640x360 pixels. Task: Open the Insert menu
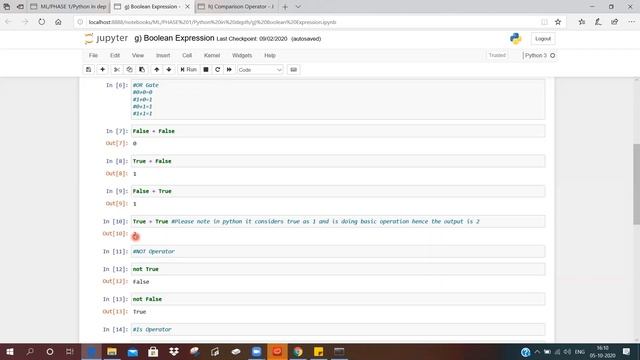(x=163, y=56)
